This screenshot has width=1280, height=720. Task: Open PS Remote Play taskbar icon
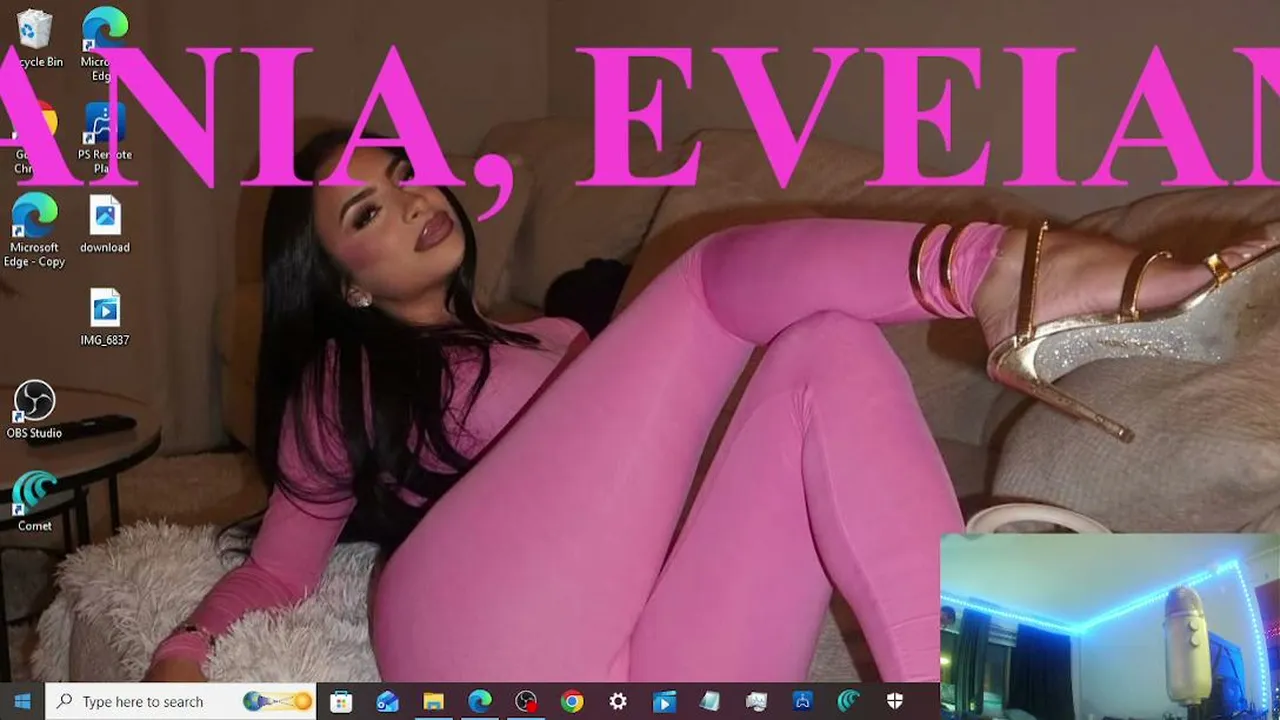[x=803, y=701]
